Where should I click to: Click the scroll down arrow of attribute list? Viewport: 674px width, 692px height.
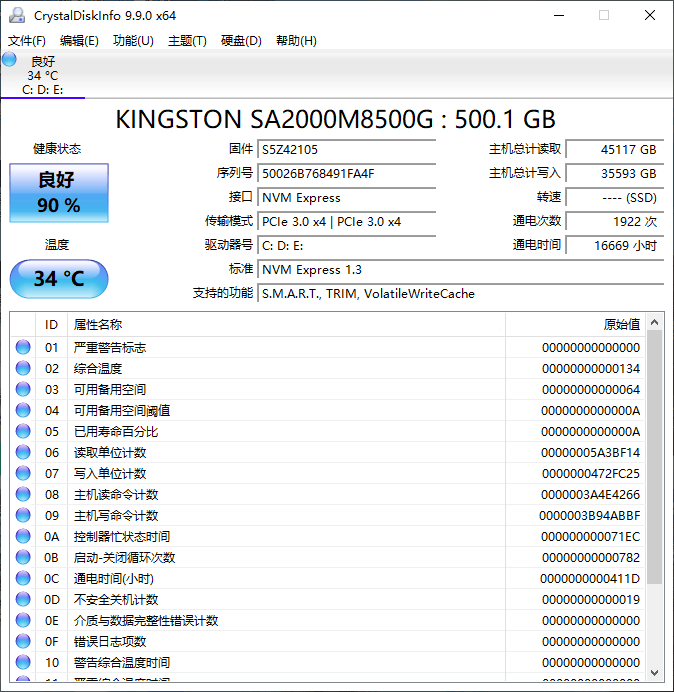click(x=655, y=673)
